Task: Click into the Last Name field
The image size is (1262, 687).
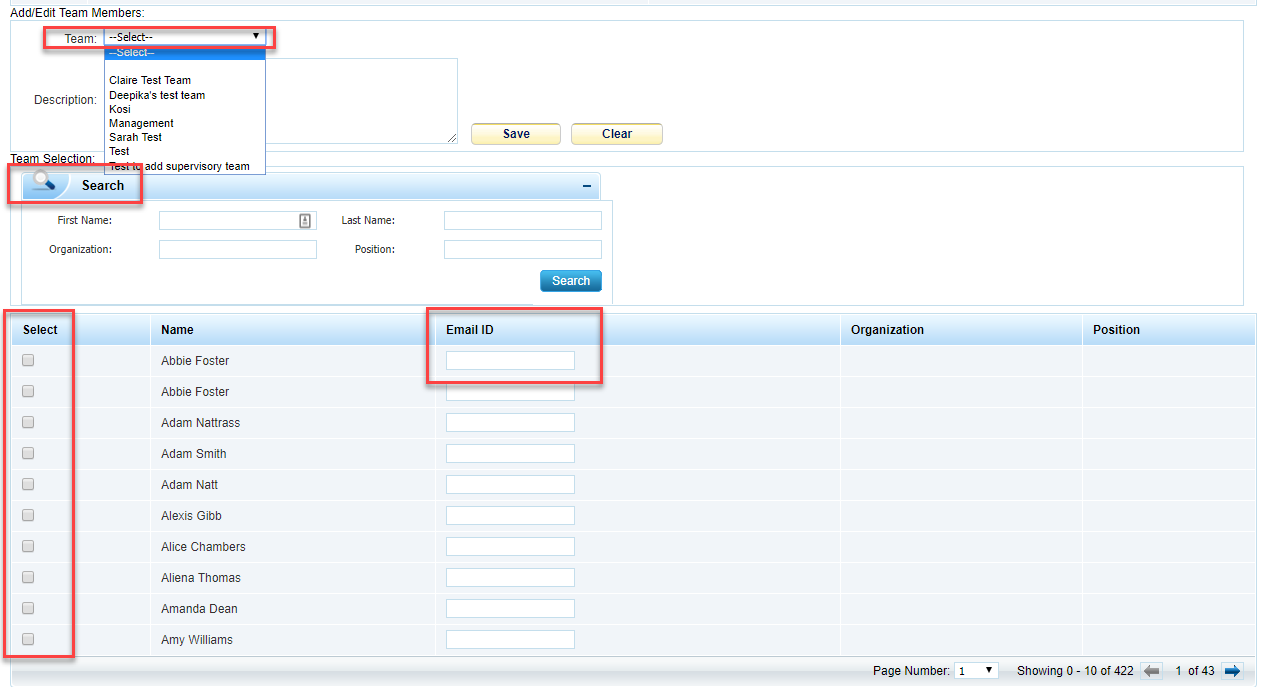Action: [x=522, y=221]
